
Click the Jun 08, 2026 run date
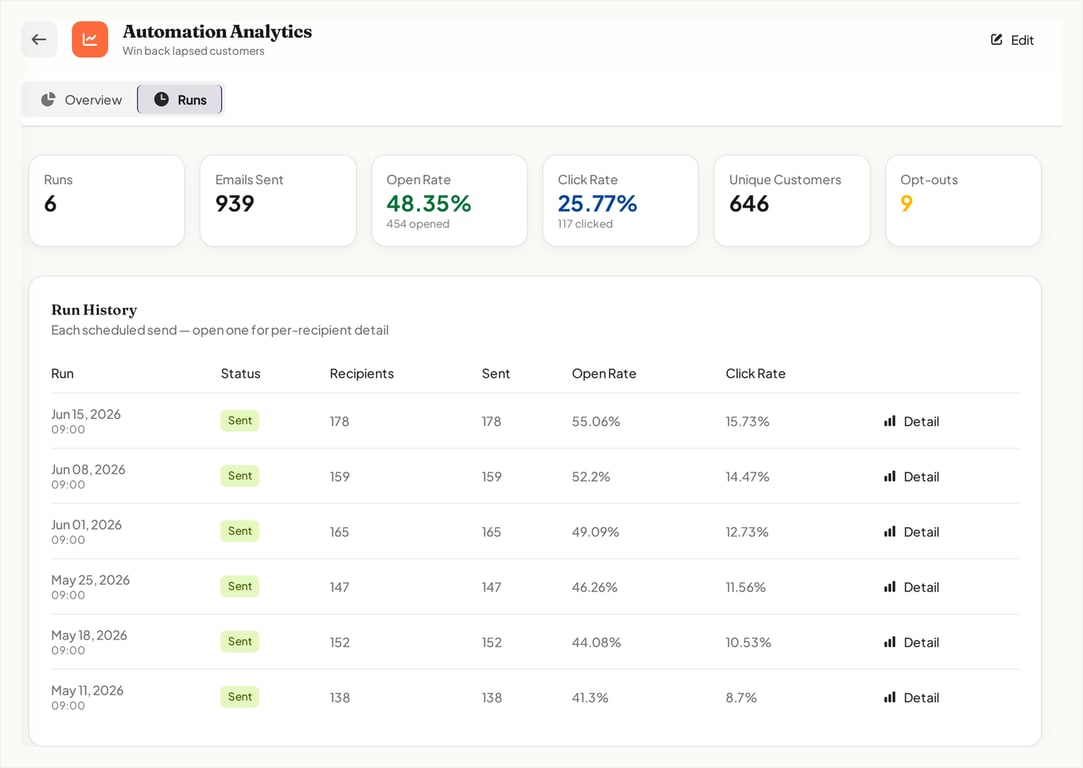[88, 470]
